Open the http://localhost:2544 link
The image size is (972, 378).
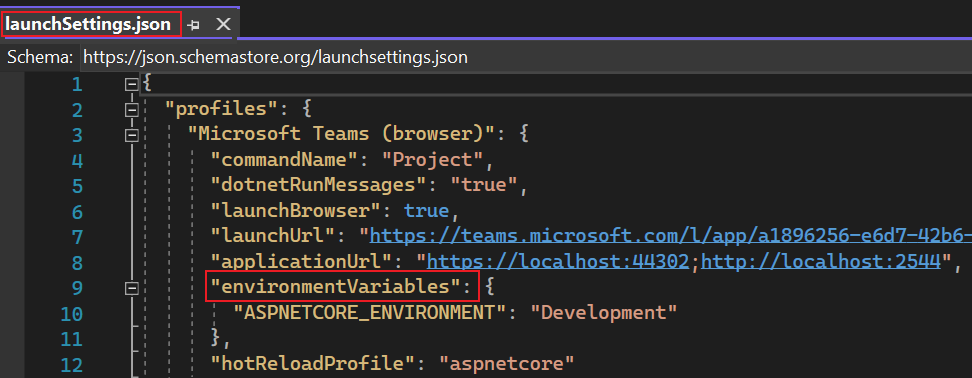tap(821, 262)
